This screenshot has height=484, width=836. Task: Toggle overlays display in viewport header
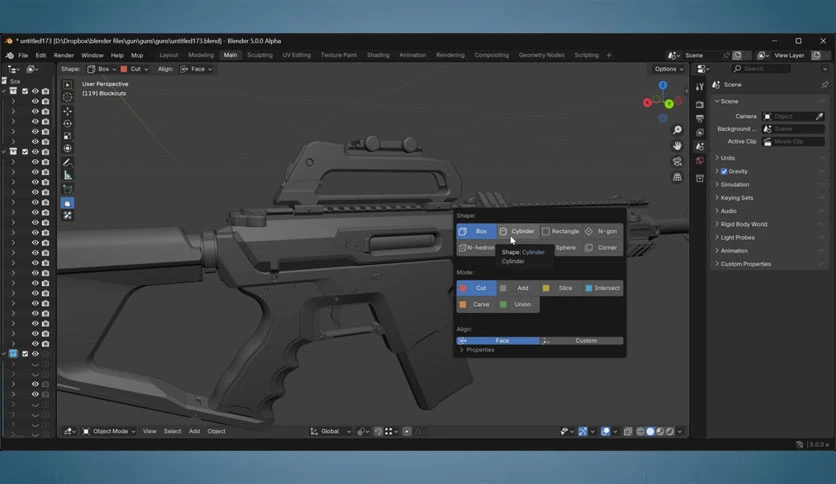pos(606,432)
